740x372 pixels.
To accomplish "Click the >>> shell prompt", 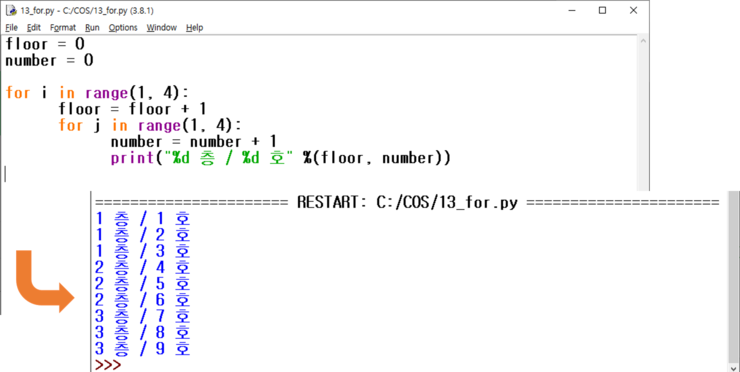I will (x=108, y=365).
